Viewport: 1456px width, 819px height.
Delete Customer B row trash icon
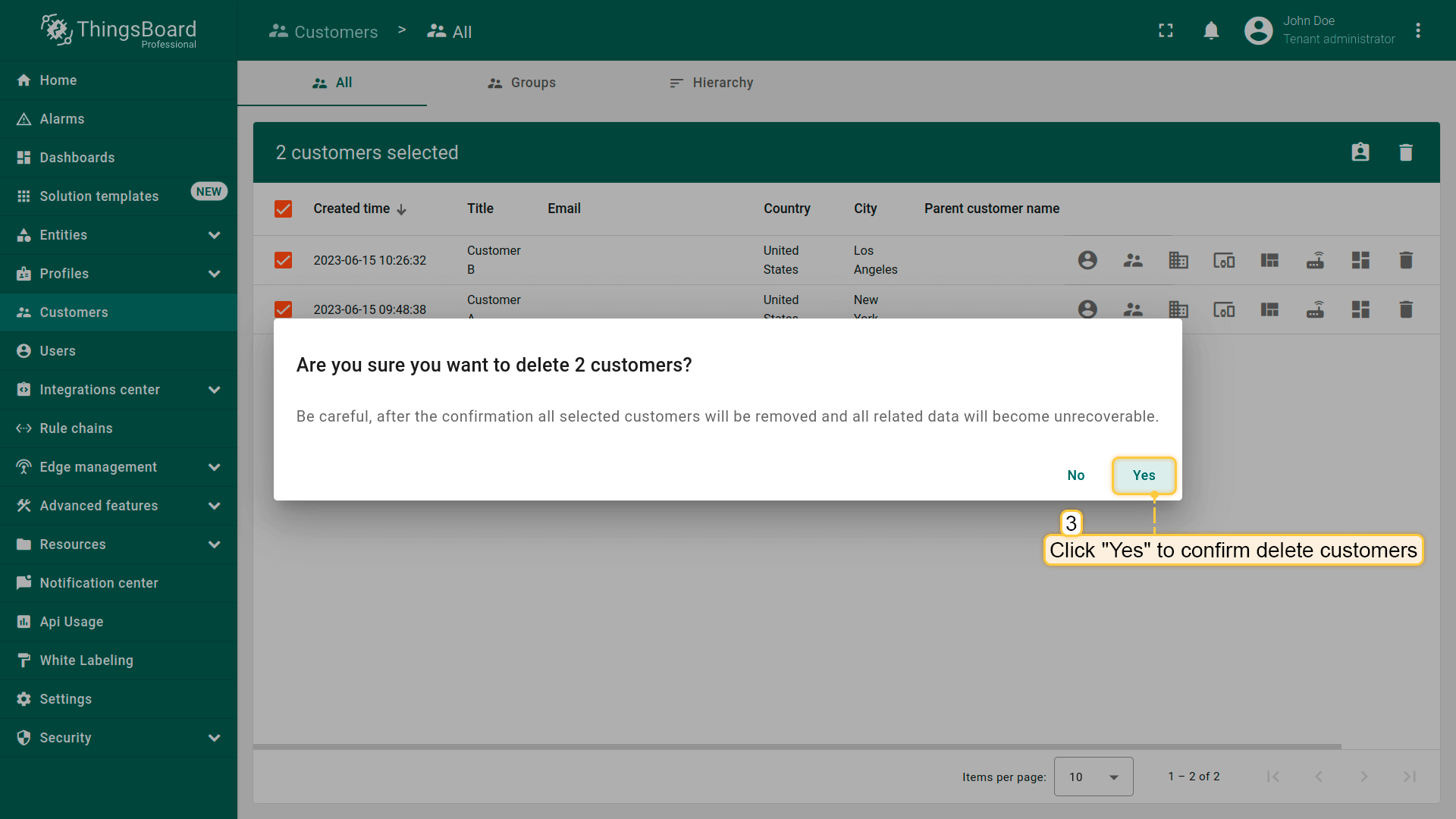tap(1405, 260)
